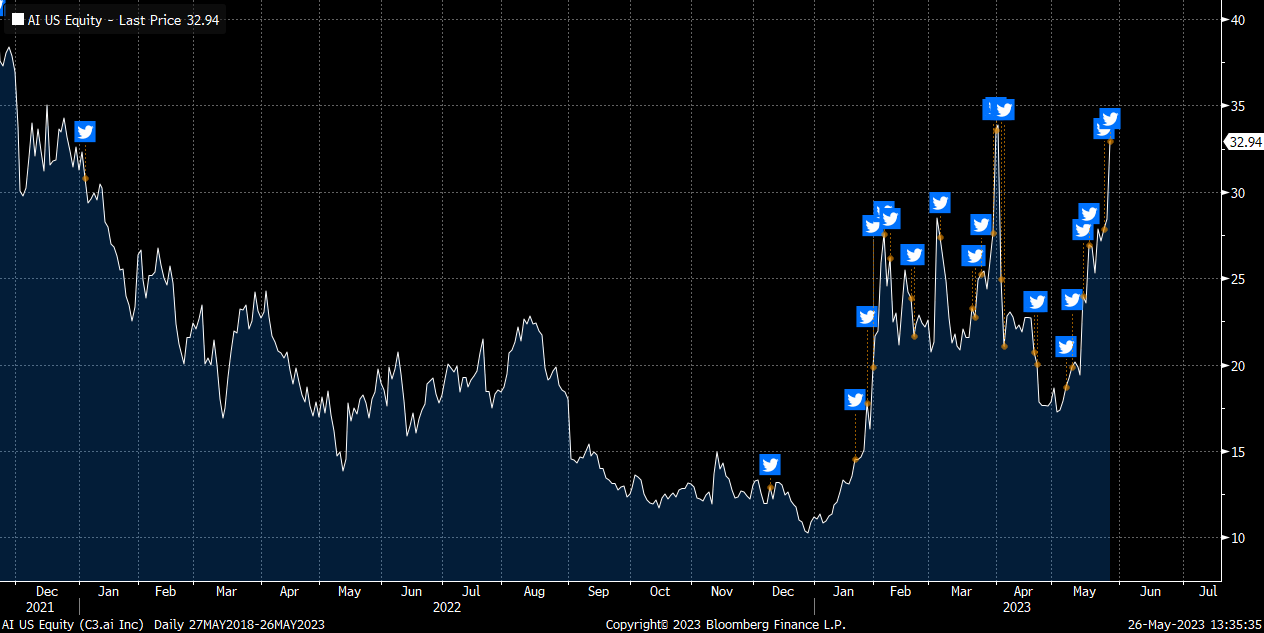1264x633 pixels.
Task: Open Twitter marker in May 2023 near price 29
Action: 1089,214
